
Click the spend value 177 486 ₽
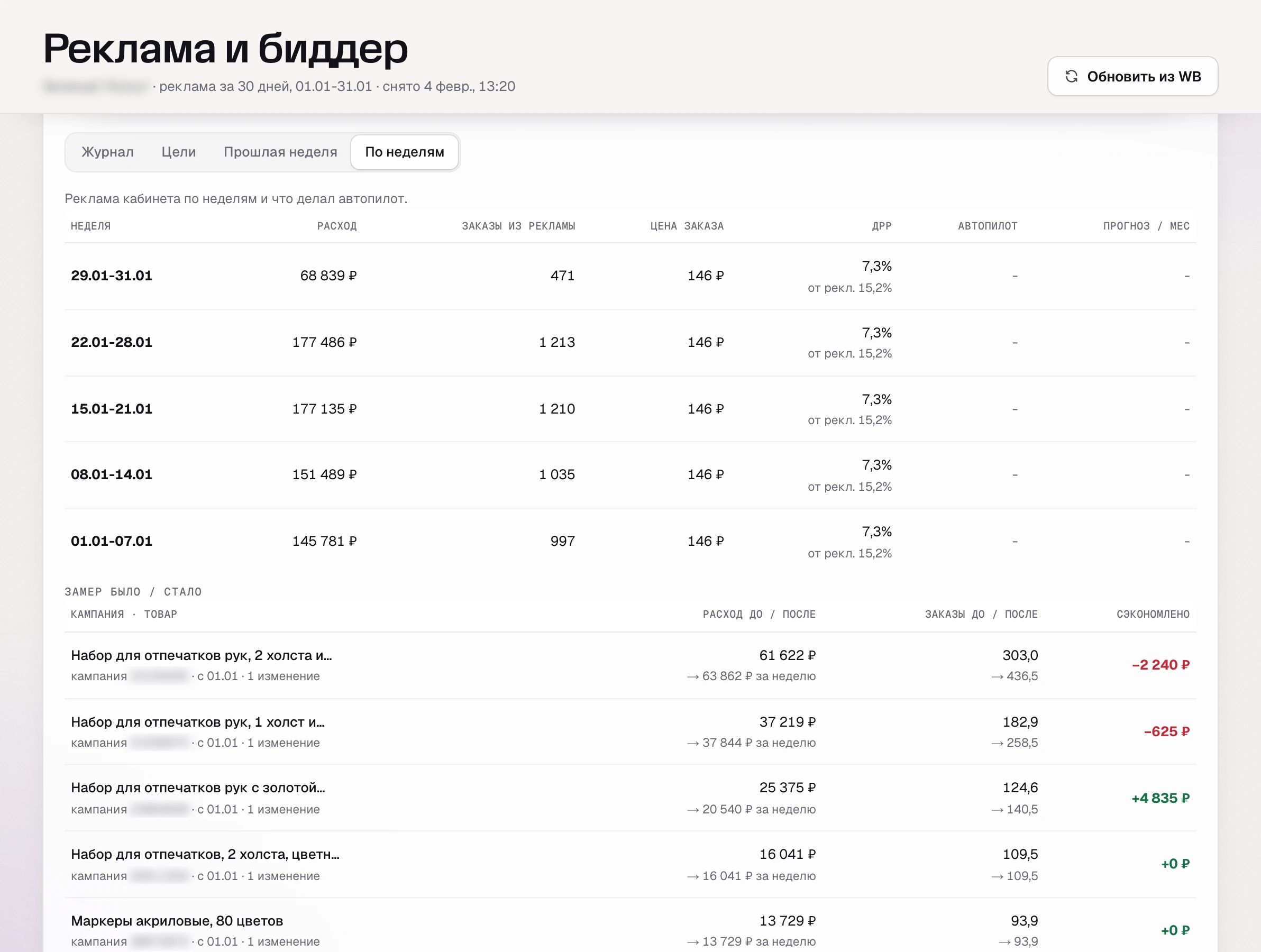coord(324,343)
